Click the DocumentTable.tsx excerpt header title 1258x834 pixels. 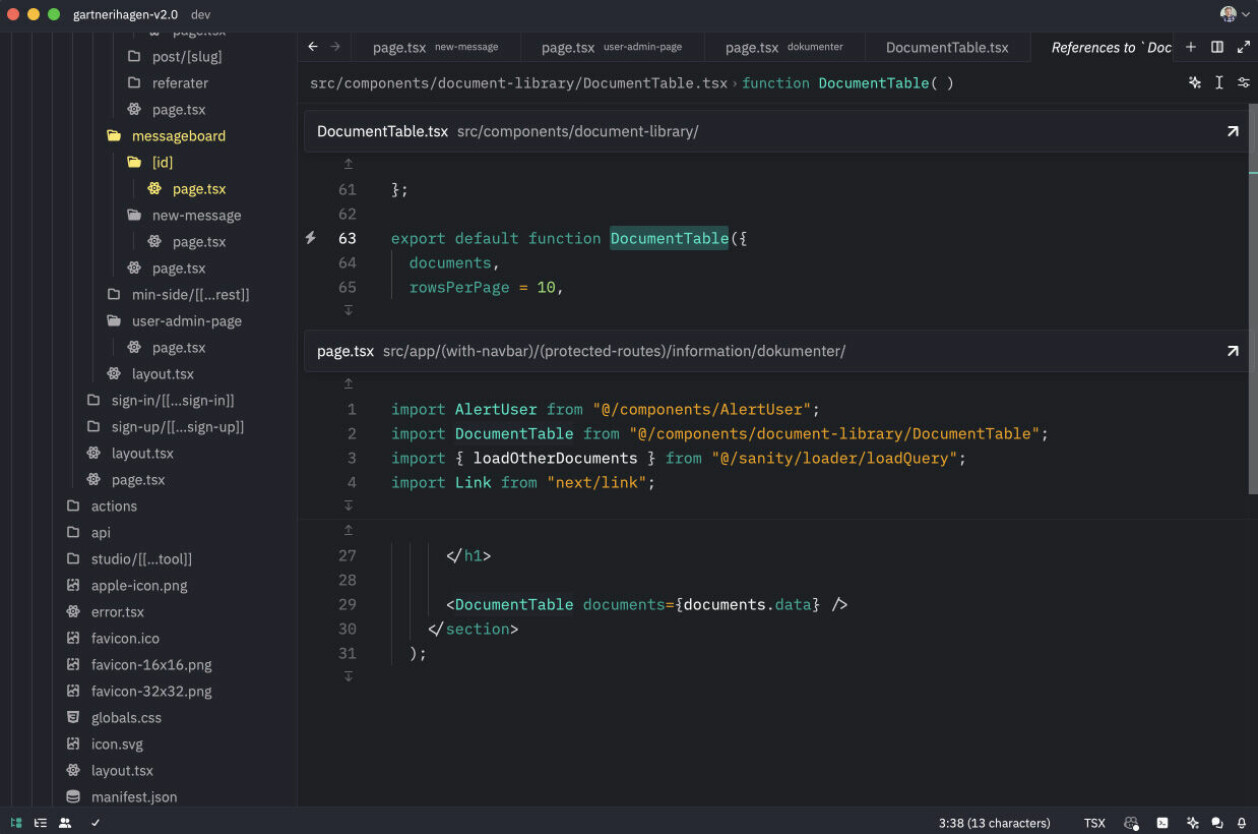pos(382,131)
